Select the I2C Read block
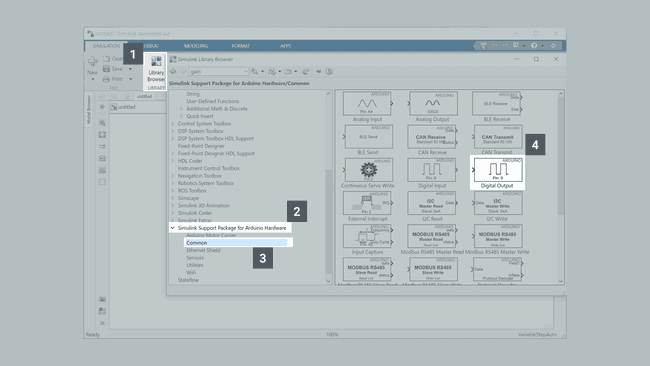Screen dimensions: 650x366 tap(432, 206)
